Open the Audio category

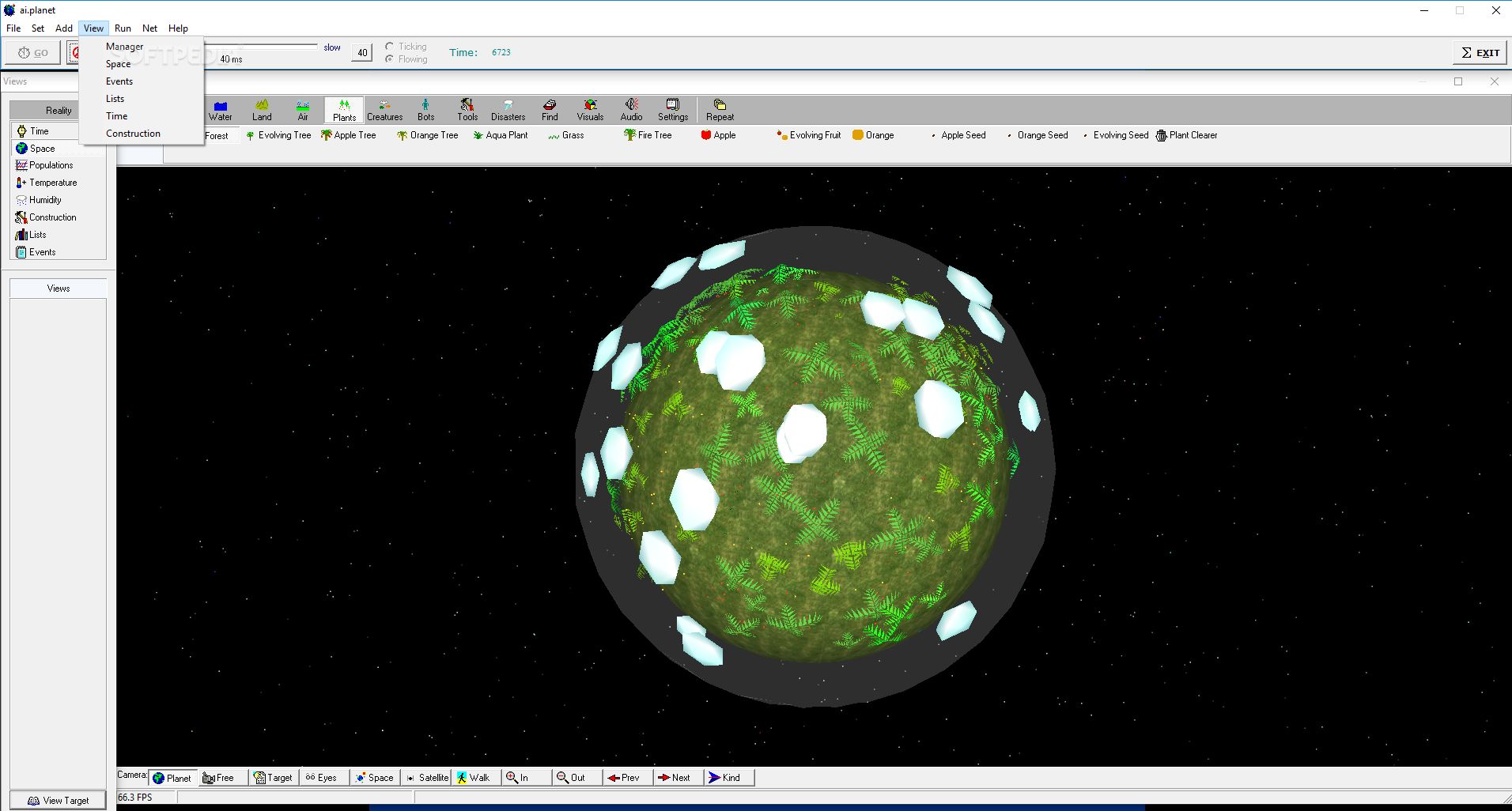(631, 111)
